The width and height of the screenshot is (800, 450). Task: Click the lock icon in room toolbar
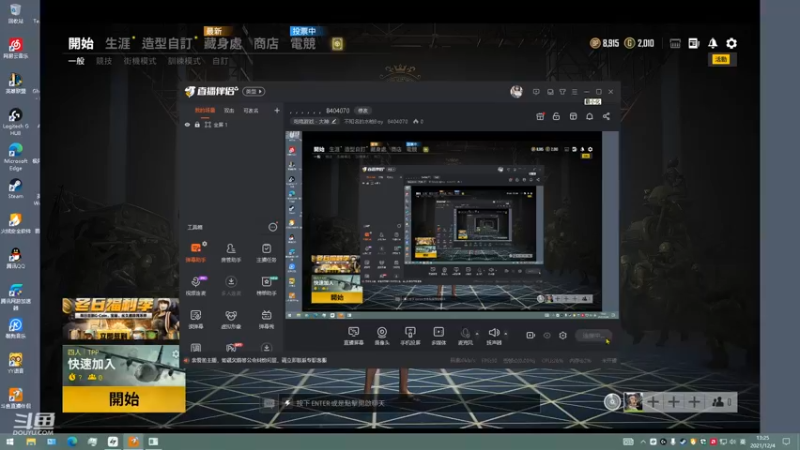tap(556, 116)
